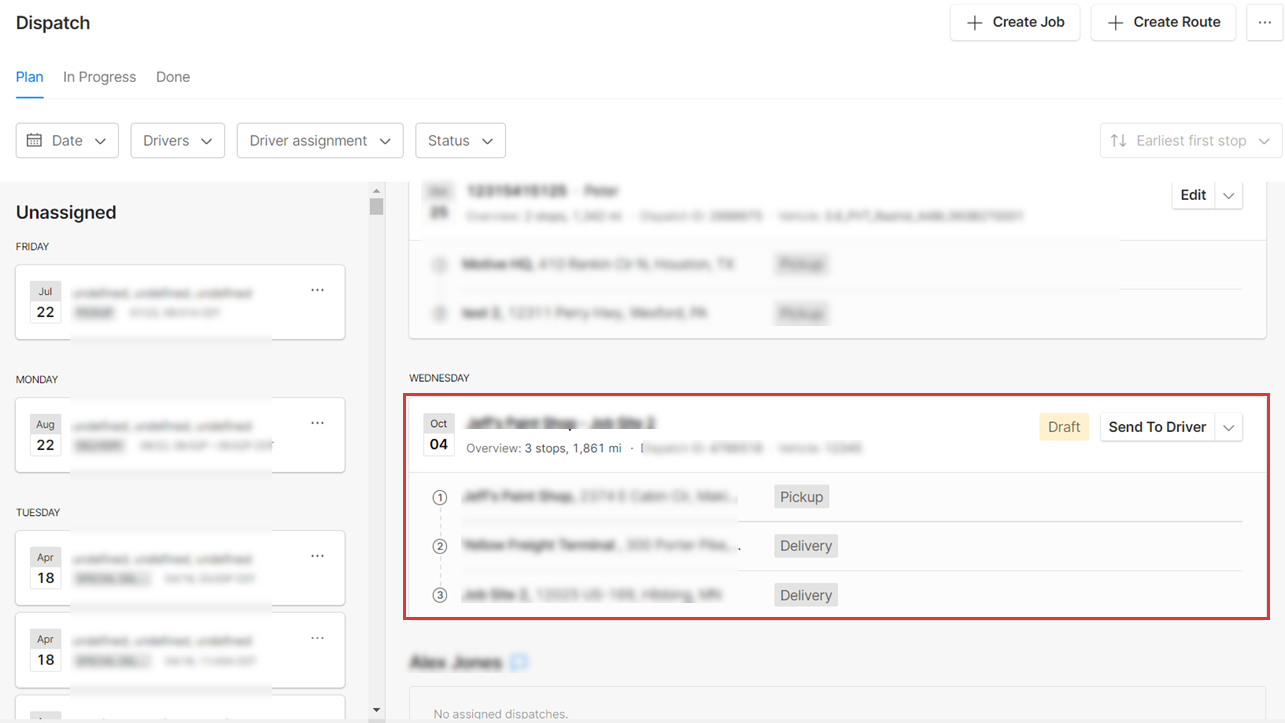Viewport: 1285px width, 723px height.
Task: Expand the chevron next to Send To Driver
Action: pos(1229,427)
